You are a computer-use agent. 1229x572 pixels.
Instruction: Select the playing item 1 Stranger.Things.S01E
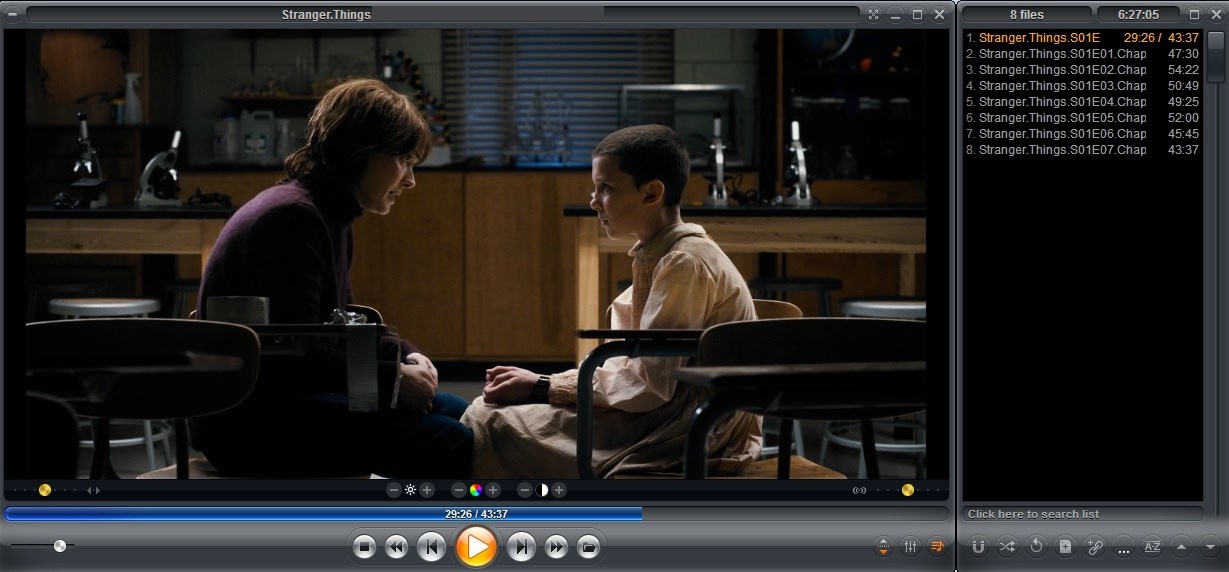pyautogui.click(x=1082, y=38)
